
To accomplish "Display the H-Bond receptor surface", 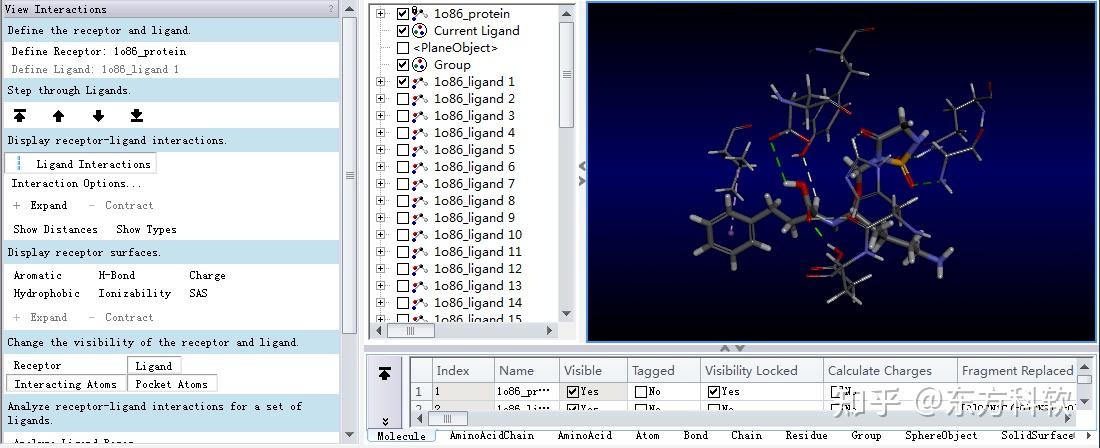I will [x=116, y=276].
